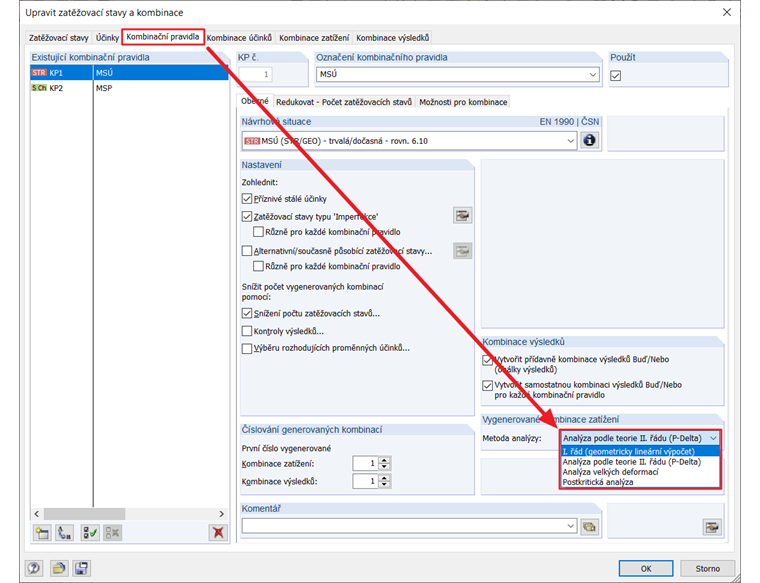The image size is (760, 583).
Task: Select the MSÚ text in the KP1 row
Action: pos(104,73)
